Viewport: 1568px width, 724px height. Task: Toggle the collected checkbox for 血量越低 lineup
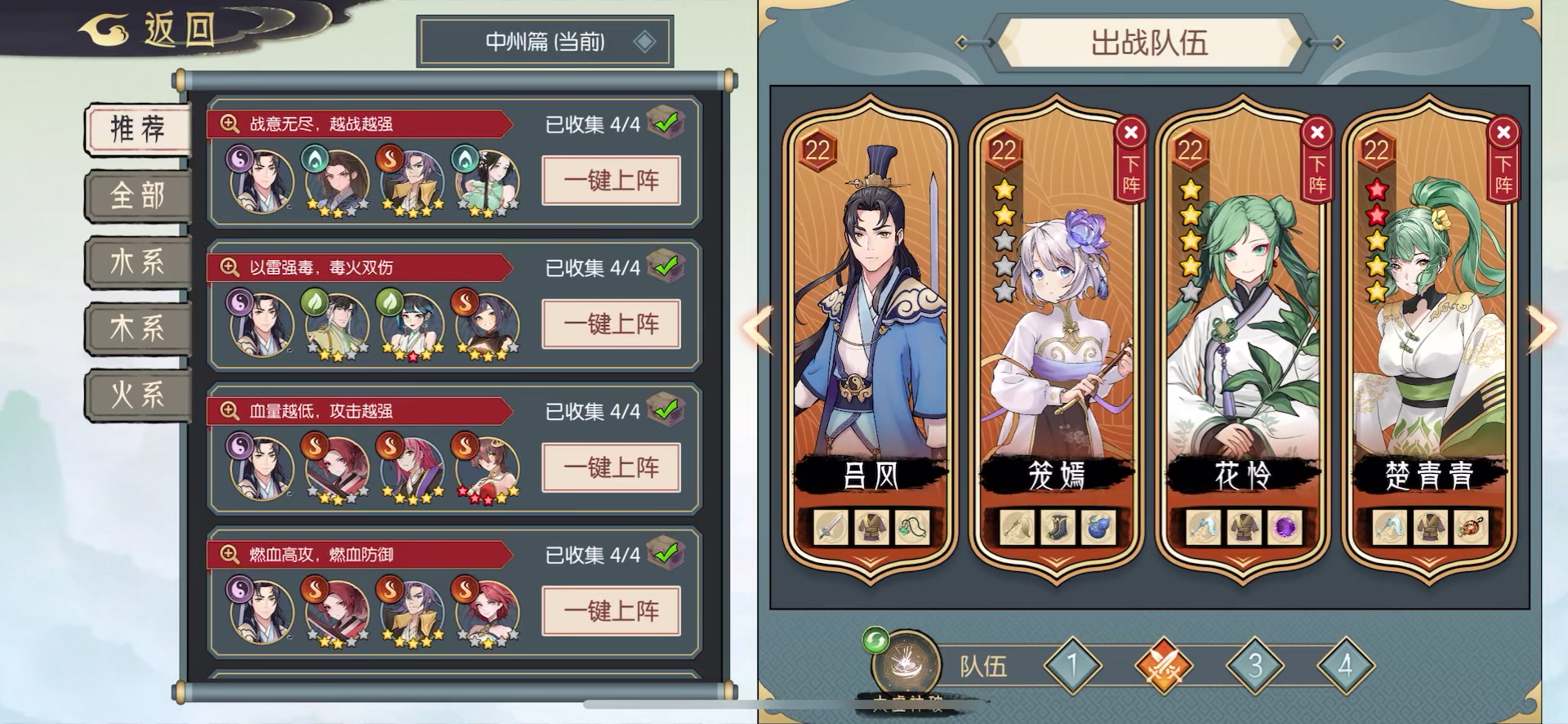click(666, 410)
